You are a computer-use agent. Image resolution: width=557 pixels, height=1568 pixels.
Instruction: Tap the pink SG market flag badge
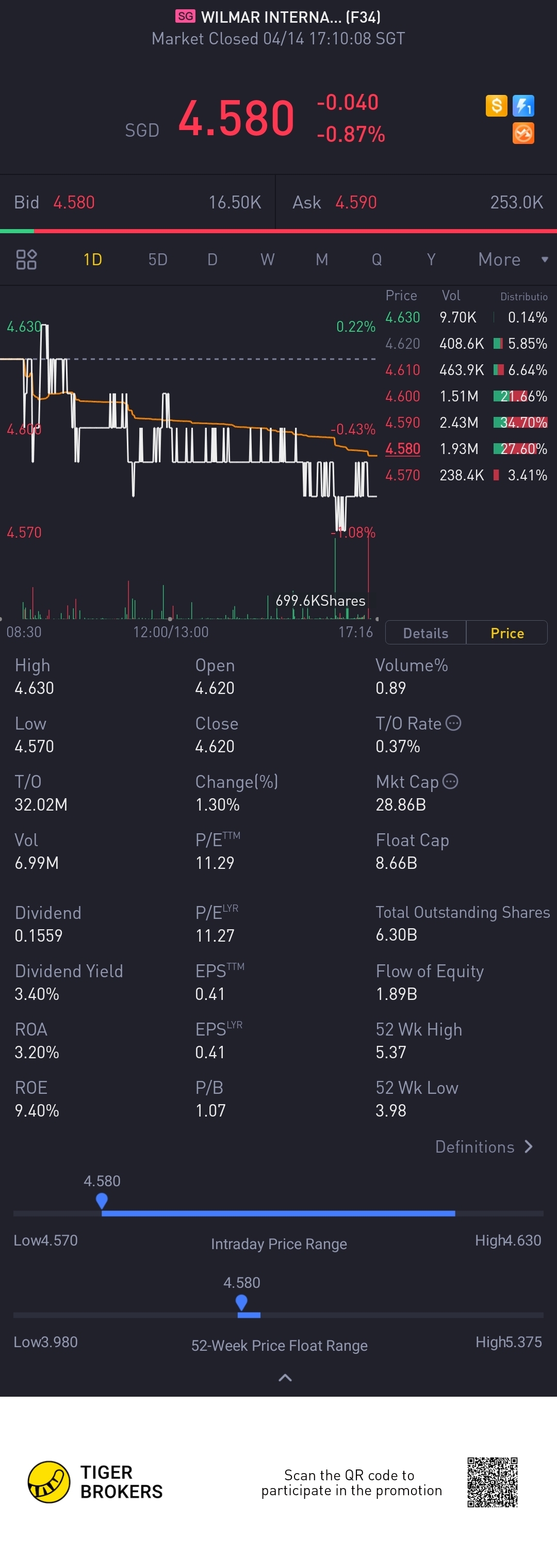coord(186,17)
